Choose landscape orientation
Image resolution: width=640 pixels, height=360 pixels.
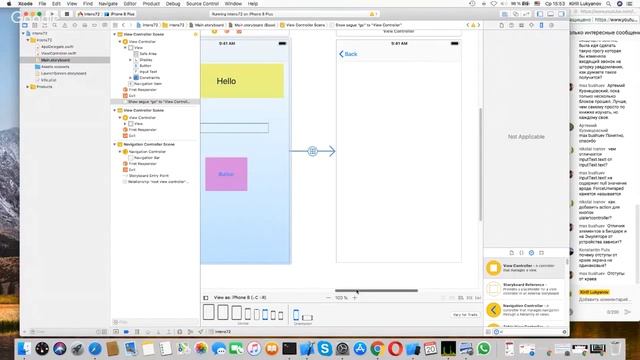(x=307, y=317)
